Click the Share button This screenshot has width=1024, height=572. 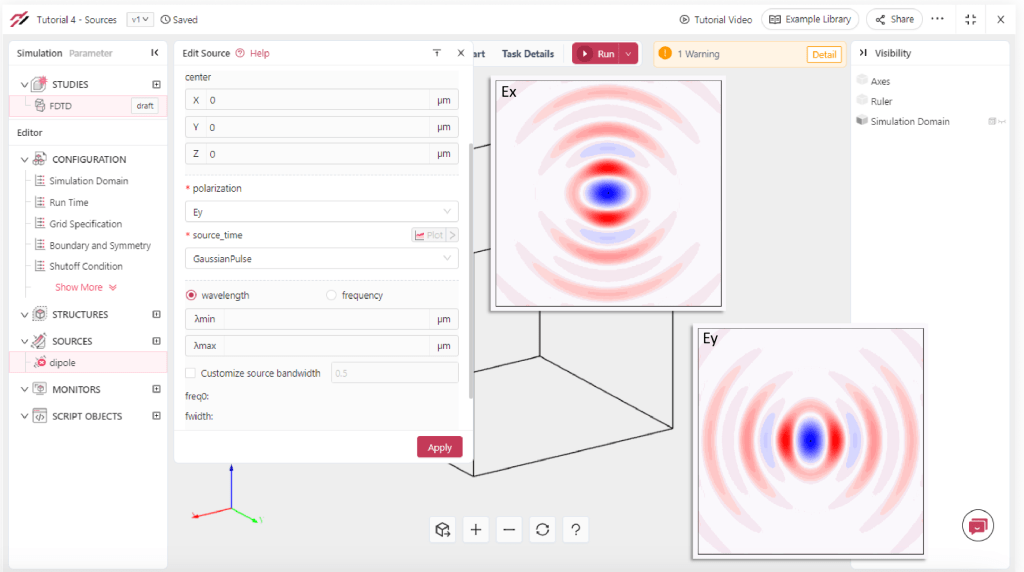894,20
